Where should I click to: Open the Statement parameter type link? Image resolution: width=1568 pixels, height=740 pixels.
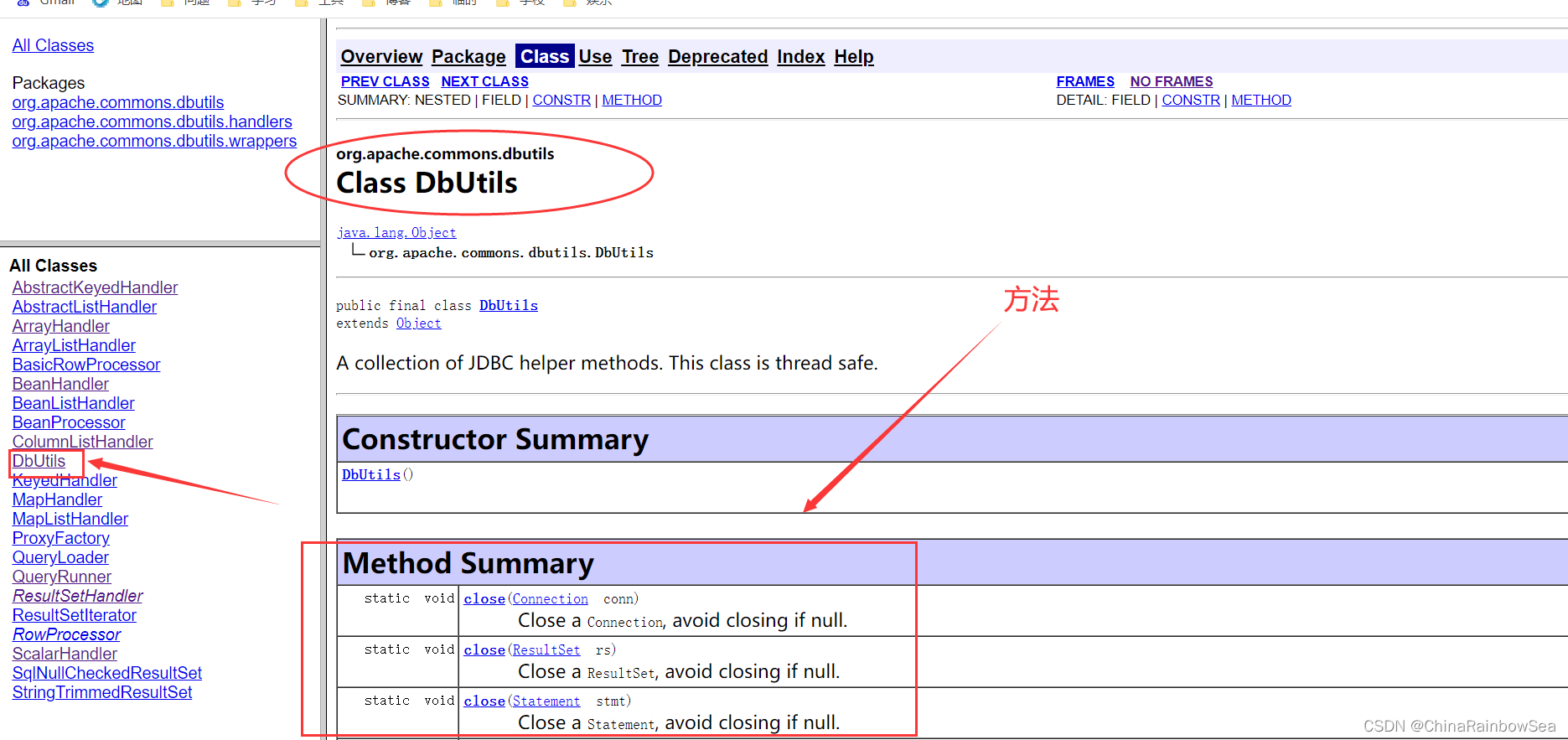pos(546,701)
